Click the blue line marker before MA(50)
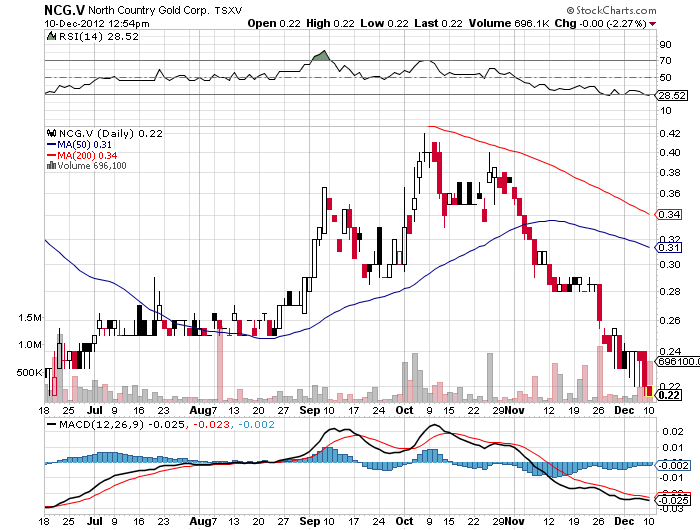Viewport: 700px width, 530px height. tap(51, 145)
